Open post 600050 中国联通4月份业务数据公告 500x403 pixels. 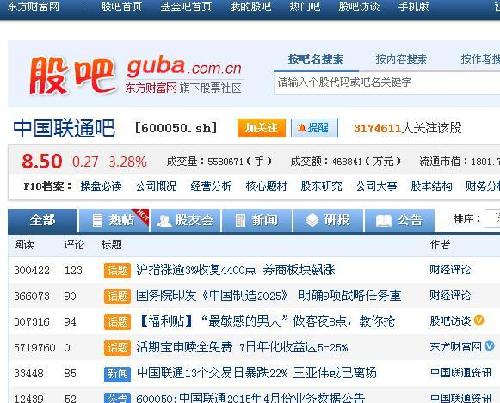pyautogui.click(x=250, y=398)
